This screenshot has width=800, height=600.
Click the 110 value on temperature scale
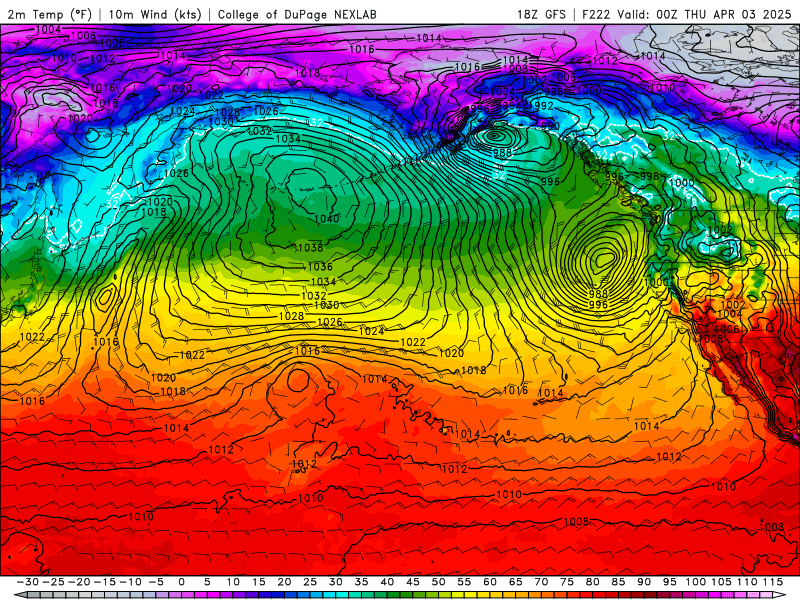[x=746, y=582]
